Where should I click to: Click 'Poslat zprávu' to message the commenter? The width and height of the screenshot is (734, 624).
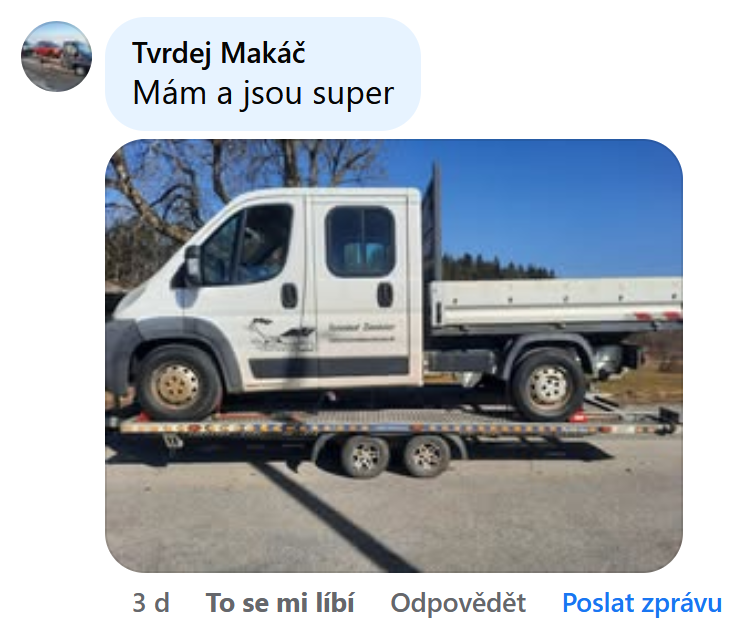point(642,602)
